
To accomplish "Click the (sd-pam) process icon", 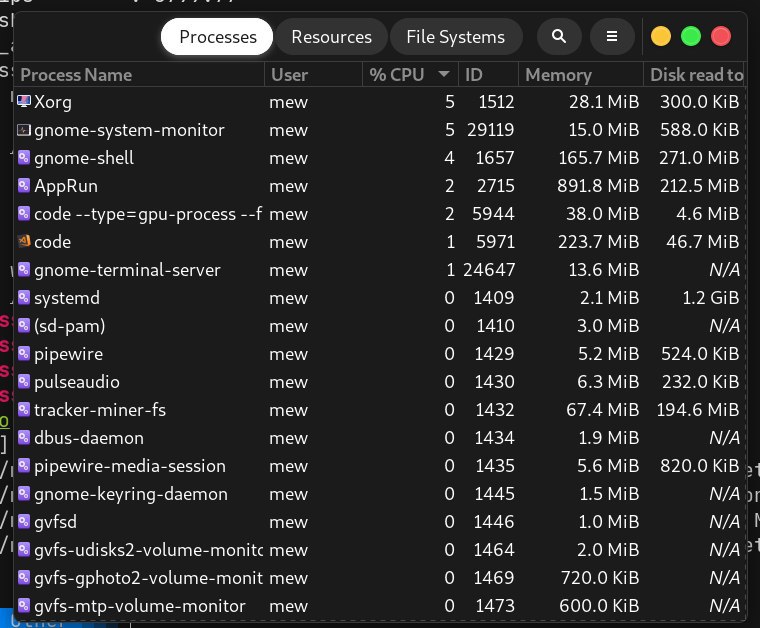I will tap(24, 326).
